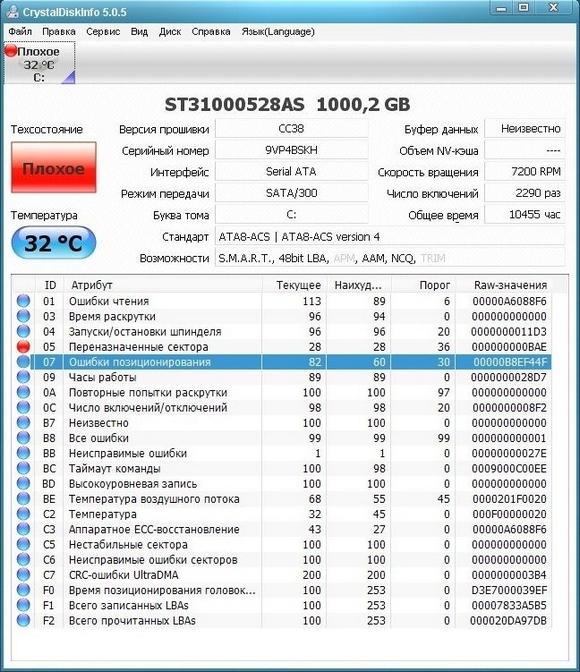Click the status icon for Время раскрутки

tap(23, 316)
